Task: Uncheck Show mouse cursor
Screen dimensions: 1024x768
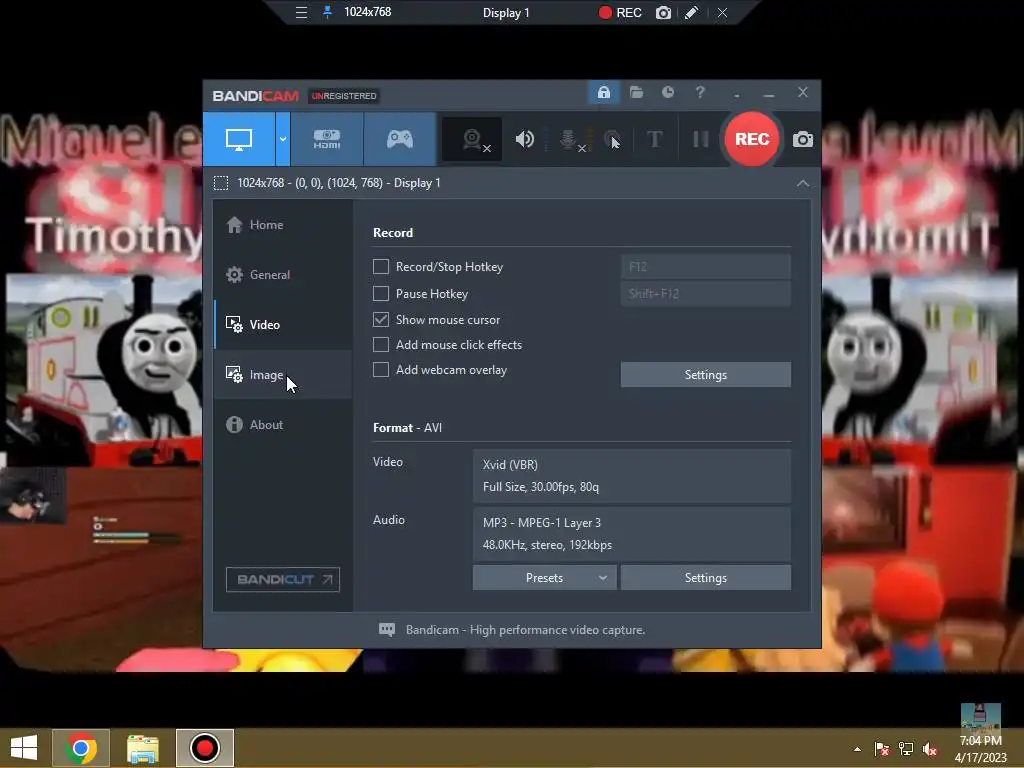Action: [x=381, y=319]
